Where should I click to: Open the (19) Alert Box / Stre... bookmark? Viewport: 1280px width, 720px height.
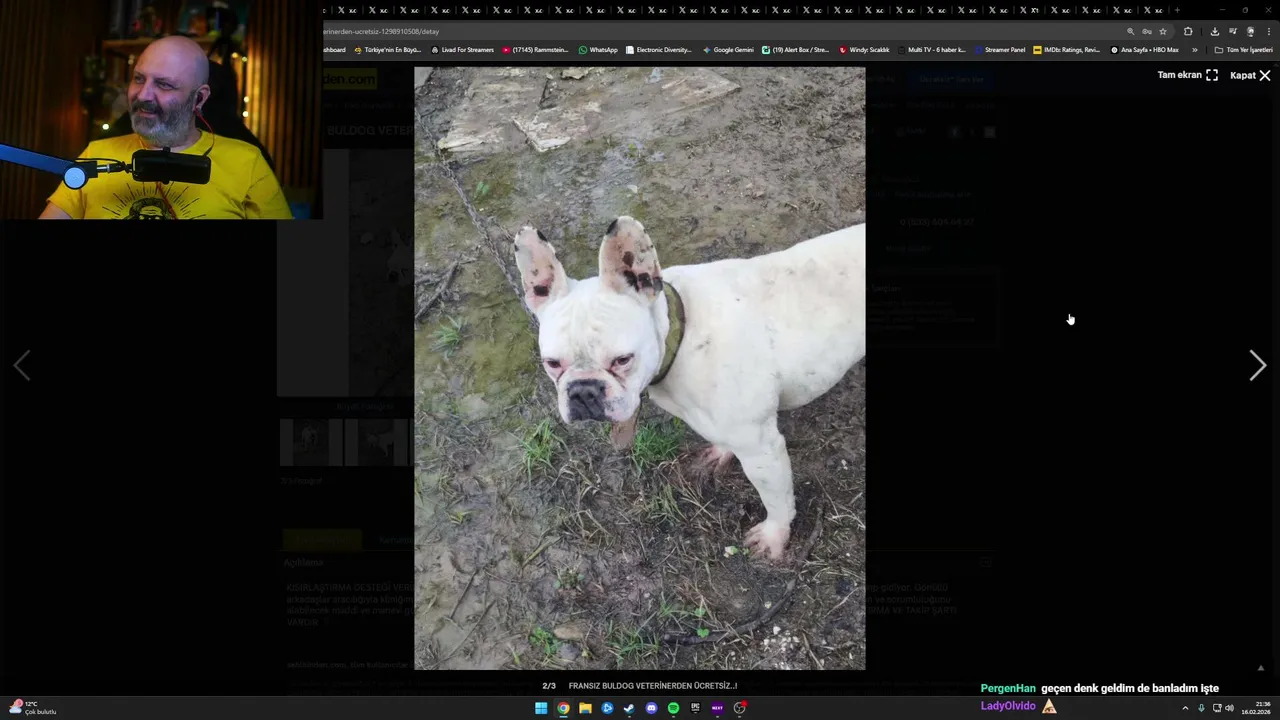click(x=796, y=49)
